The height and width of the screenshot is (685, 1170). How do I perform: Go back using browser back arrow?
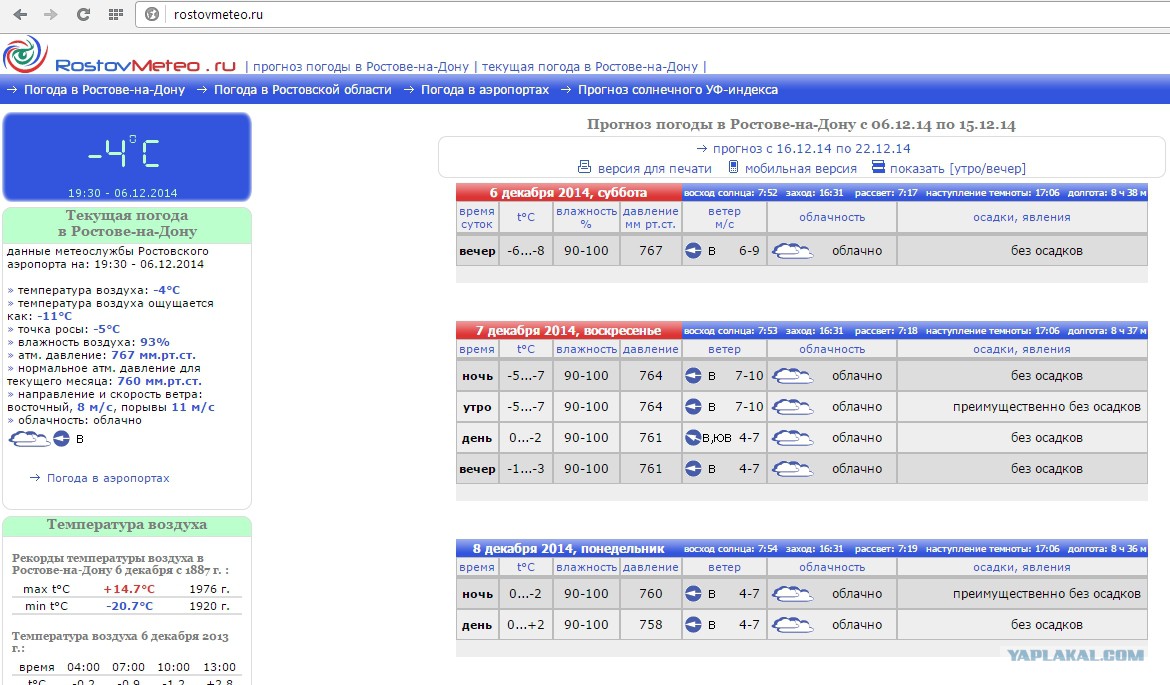20,14
